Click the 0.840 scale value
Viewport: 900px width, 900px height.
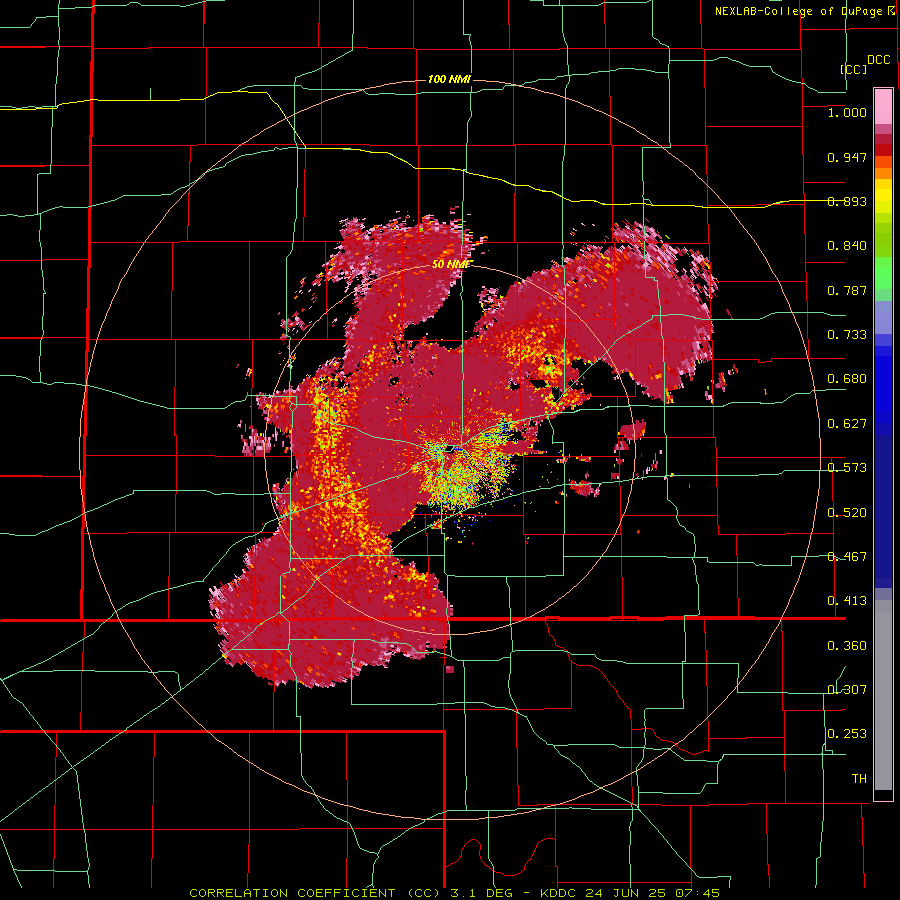tap(847, 246)
